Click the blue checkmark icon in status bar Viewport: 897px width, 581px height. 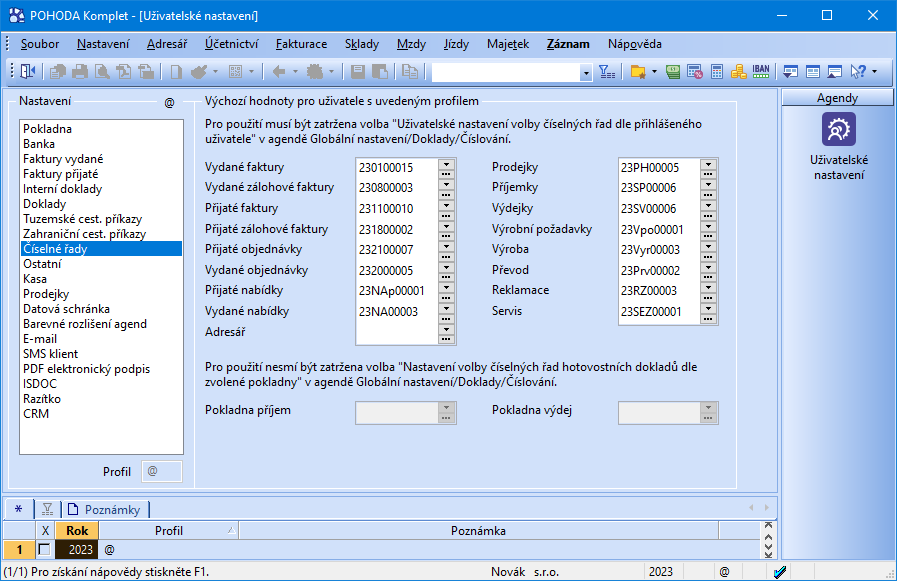(x=780, y=571)
